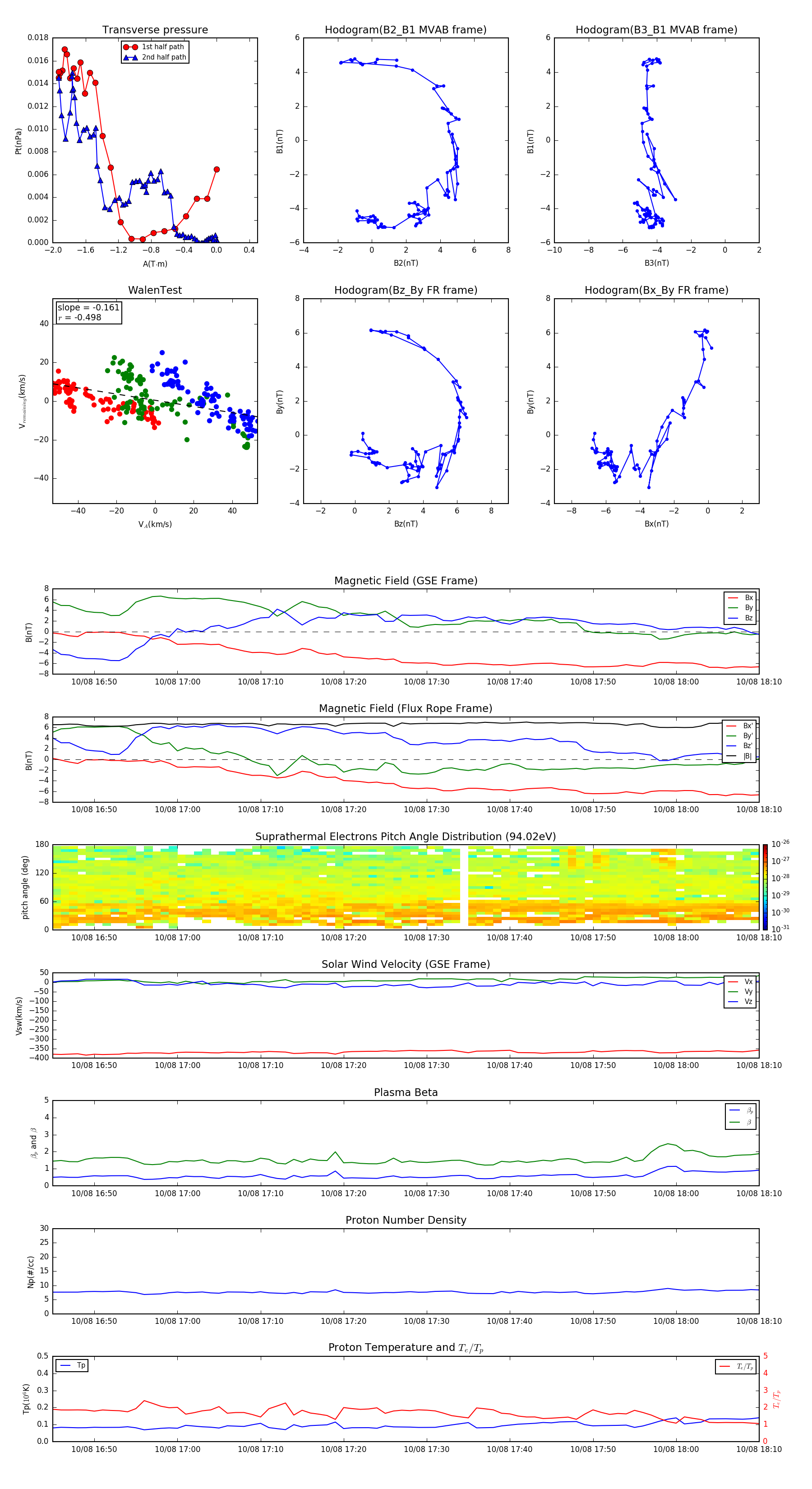
Task: Click the 'Hodogram(Bz_By FR frame)' title
Action: [x=406, y=290]
